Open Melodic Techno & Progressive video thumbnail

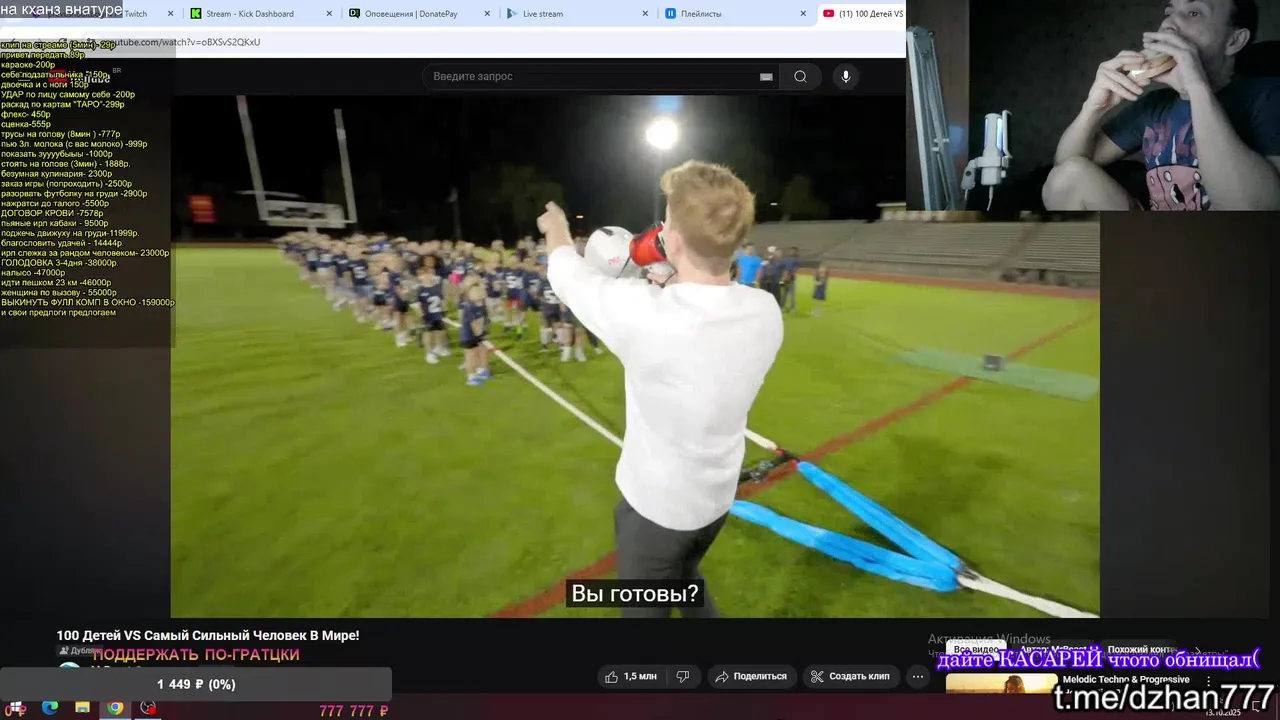(x=1001, y=684)
